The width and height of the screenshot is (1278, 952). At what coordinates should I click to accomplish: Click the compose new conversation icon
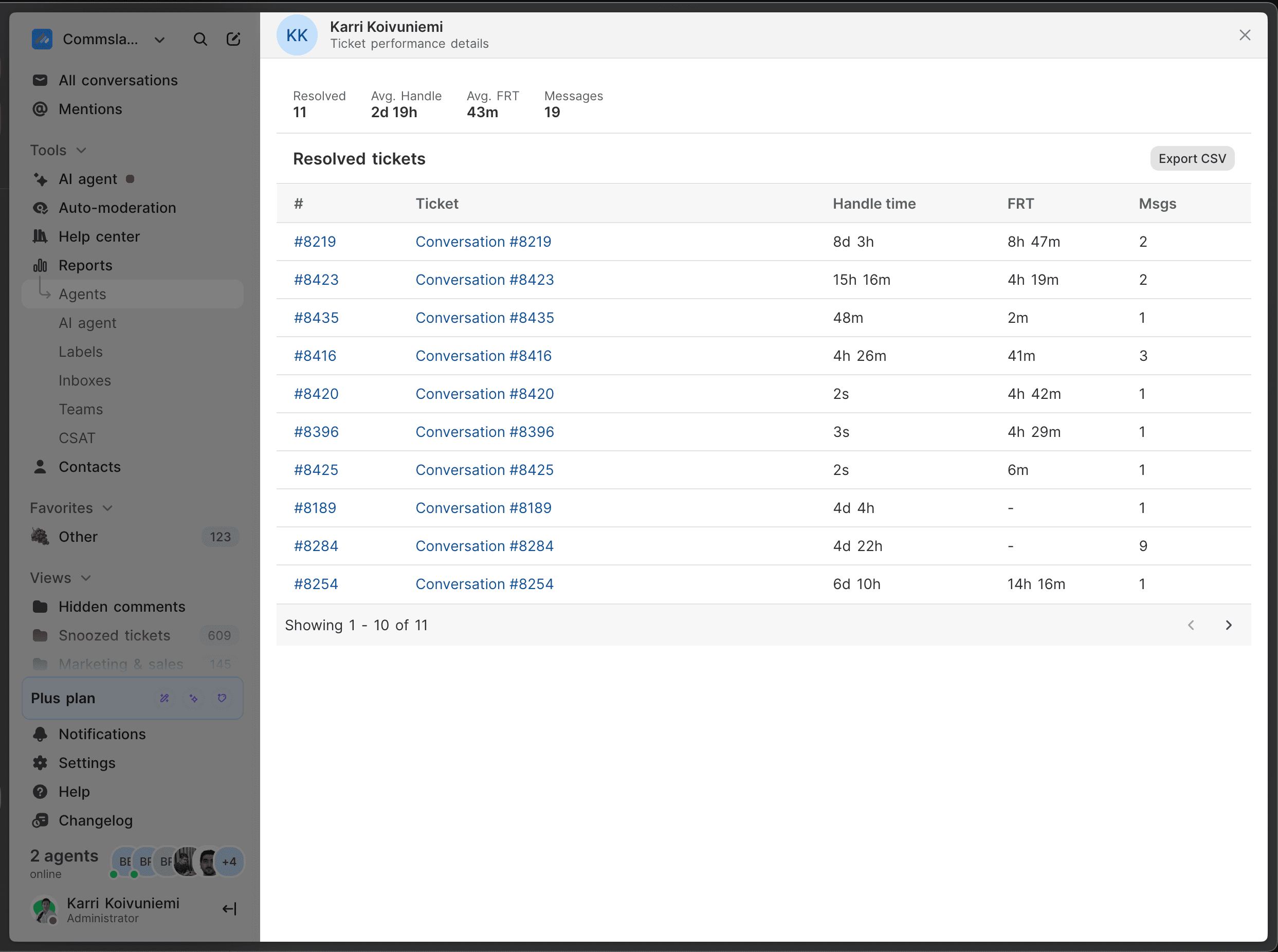coord(233,39)
